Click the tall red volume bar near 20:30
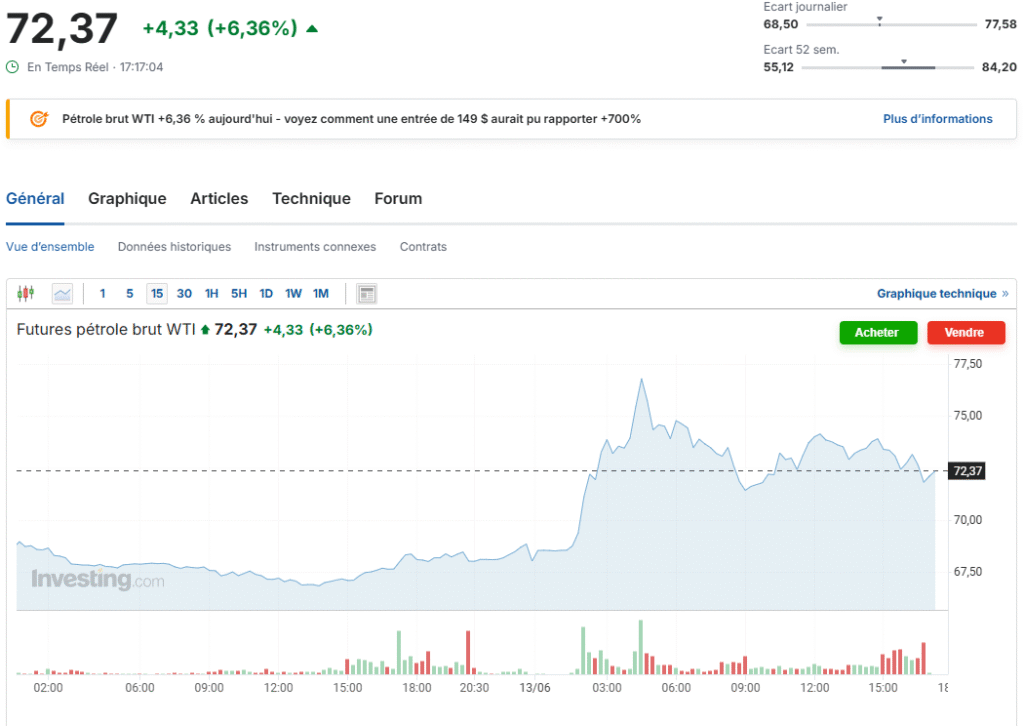 [x=468, y=652]
